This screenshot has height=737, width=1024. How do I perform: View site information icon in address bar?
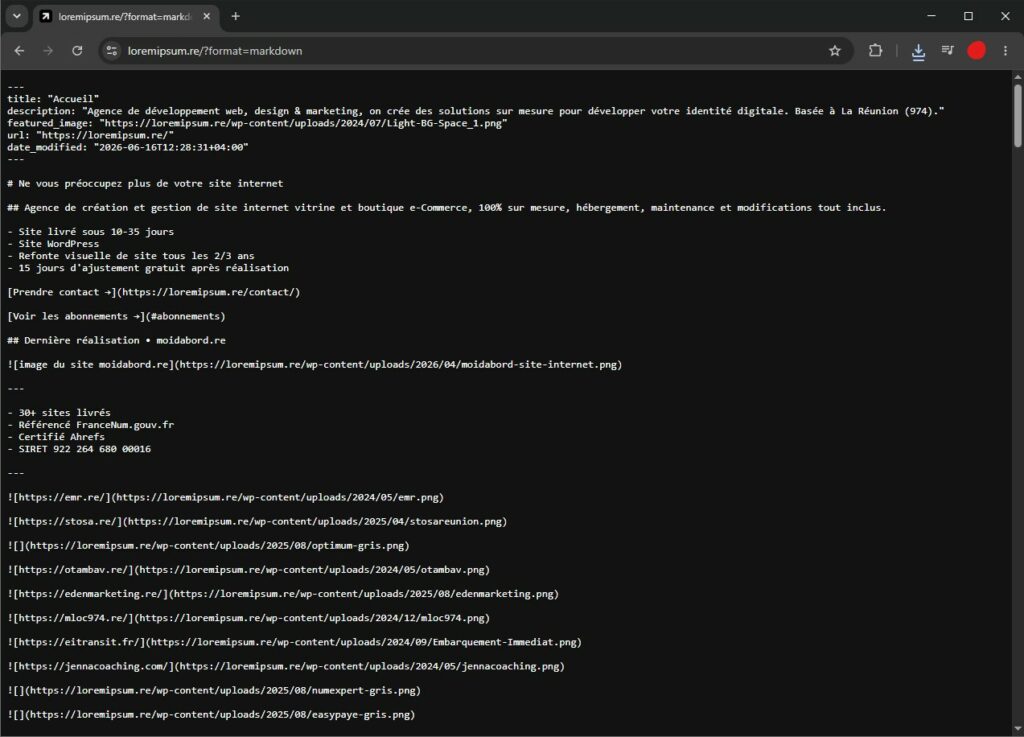(x=112, y=51)
